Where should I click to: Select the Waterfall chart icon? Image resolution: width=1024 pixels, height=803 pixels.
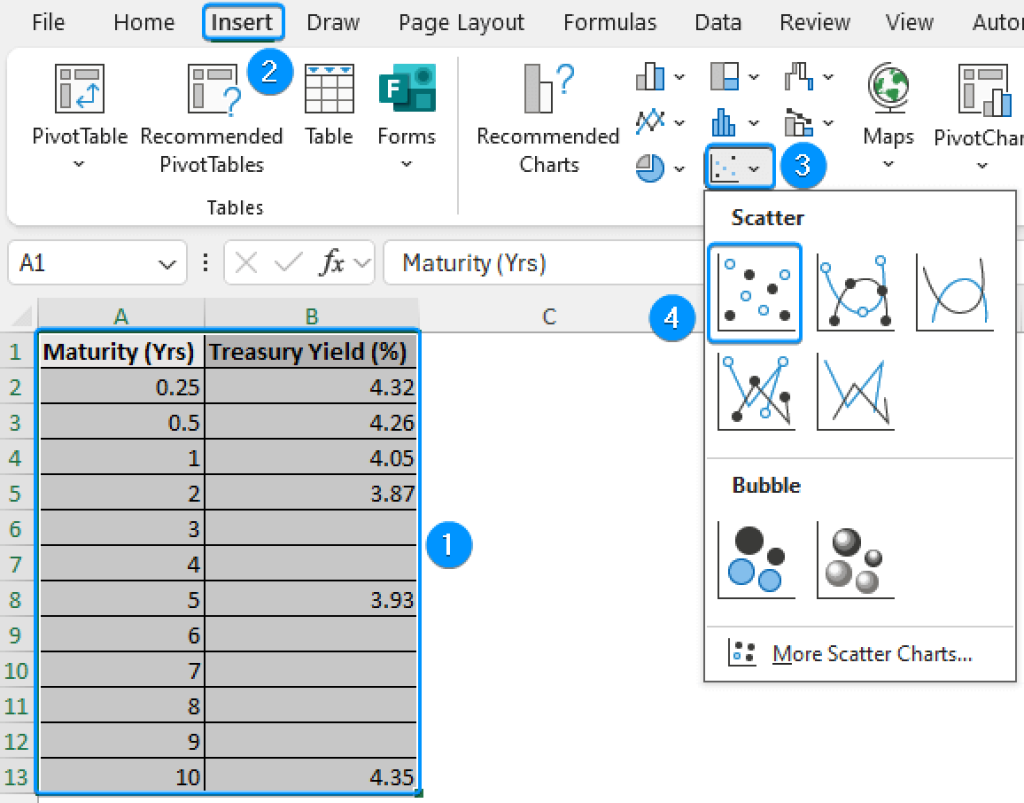(x=798, y=76)
